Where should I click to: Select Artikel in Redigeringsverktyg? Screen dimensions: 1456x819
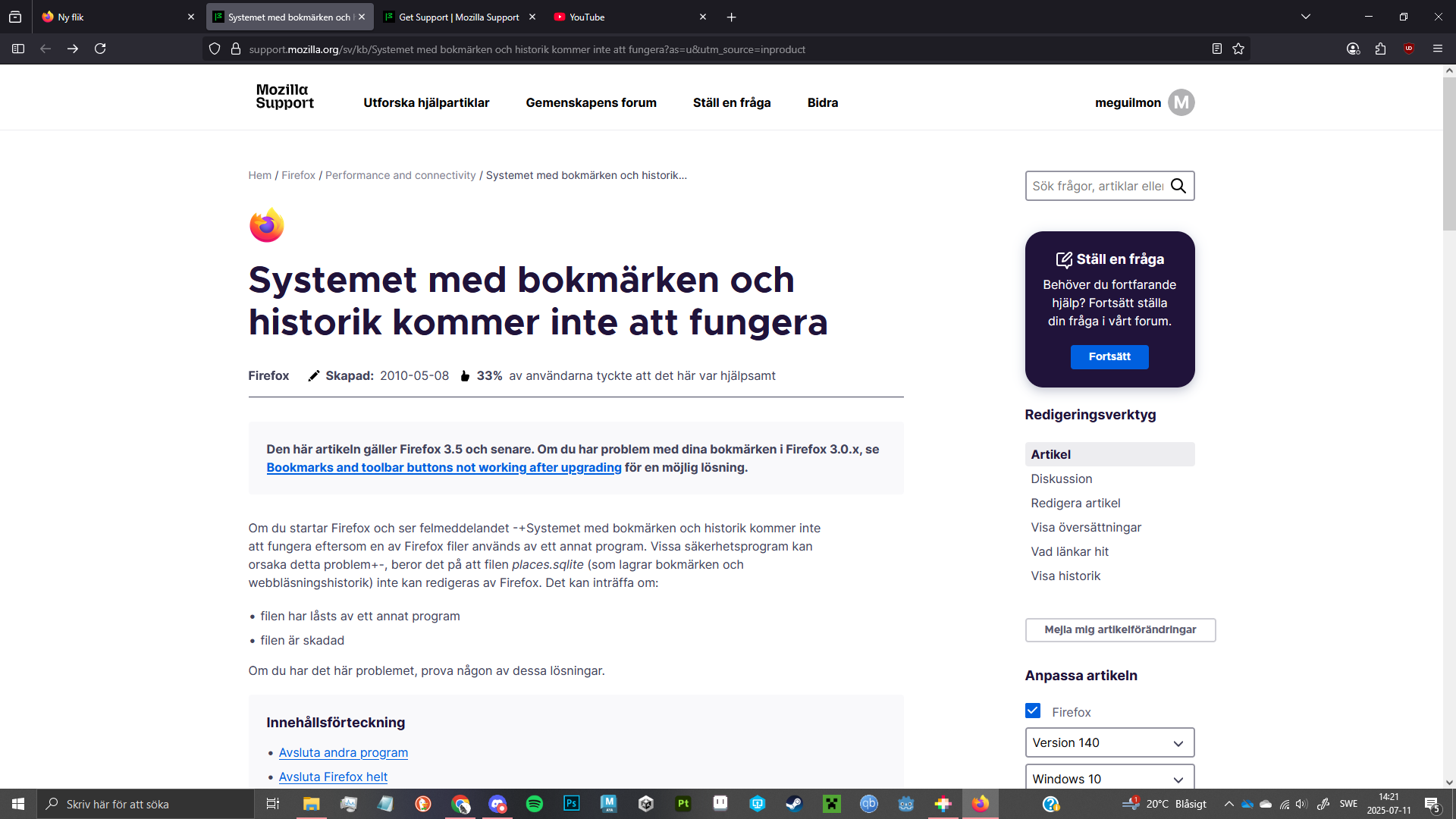coord(1109,454)
